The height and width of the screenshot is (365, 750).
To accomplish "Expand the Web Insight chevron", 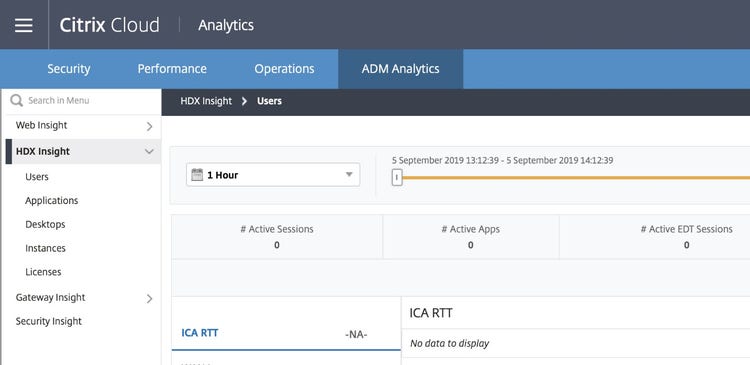I will [x=149, y=126].
